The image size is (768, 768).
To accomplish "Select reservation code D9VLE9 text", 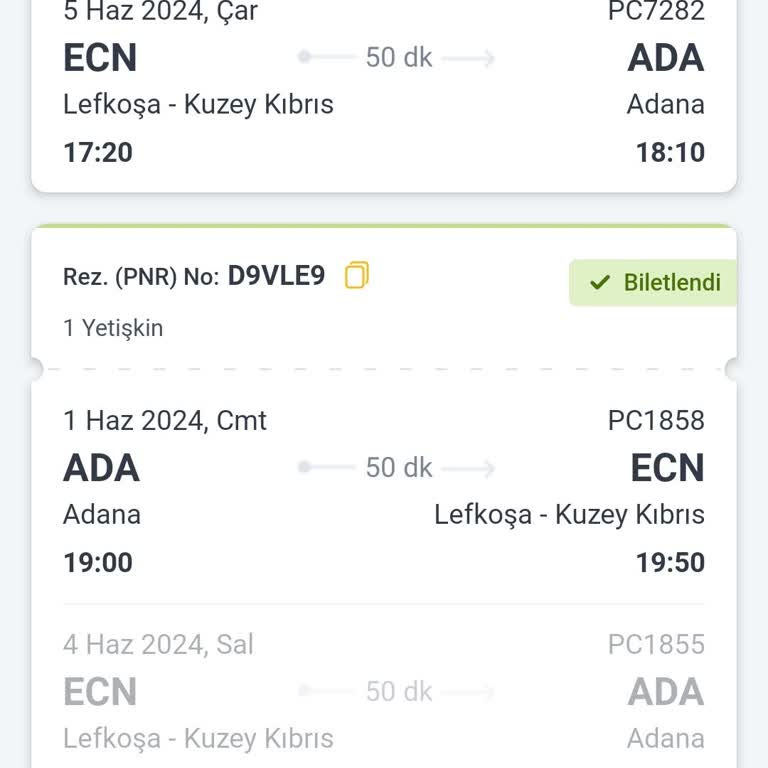I will tap(276, 275).
